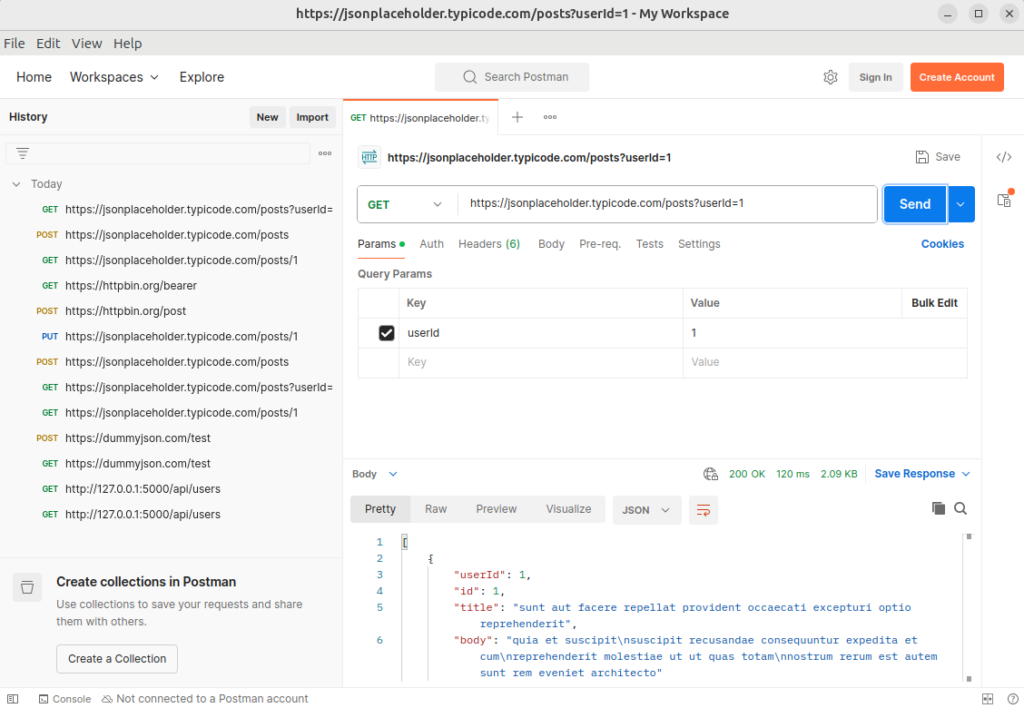Click the empty Key placeholder cell
Screen dimensions: 1024x708
coord(541,362)
